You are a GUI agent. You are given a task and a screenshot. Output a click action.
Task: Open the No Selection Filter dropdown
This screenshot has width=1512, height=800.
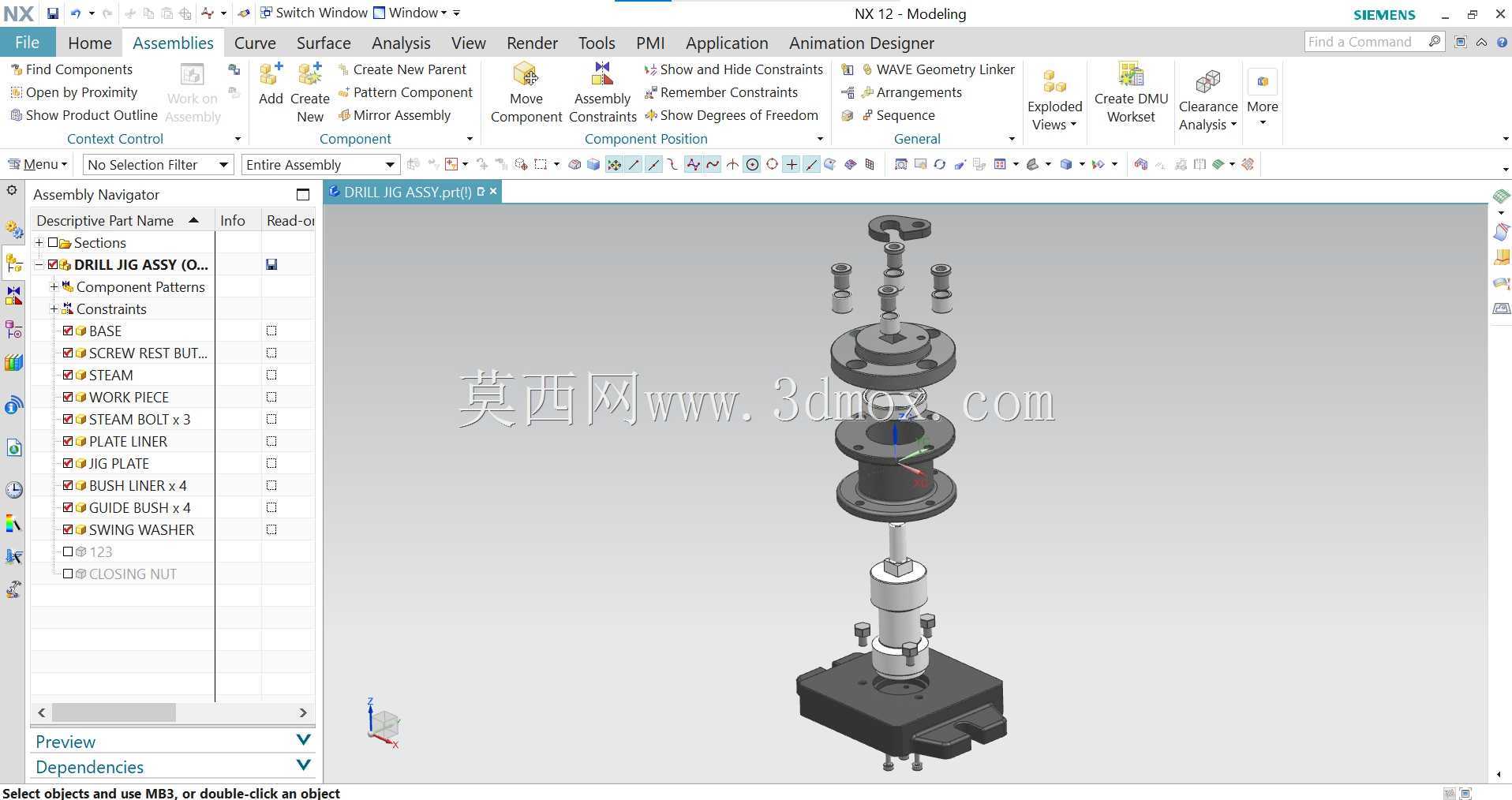[x=158, y=164]
